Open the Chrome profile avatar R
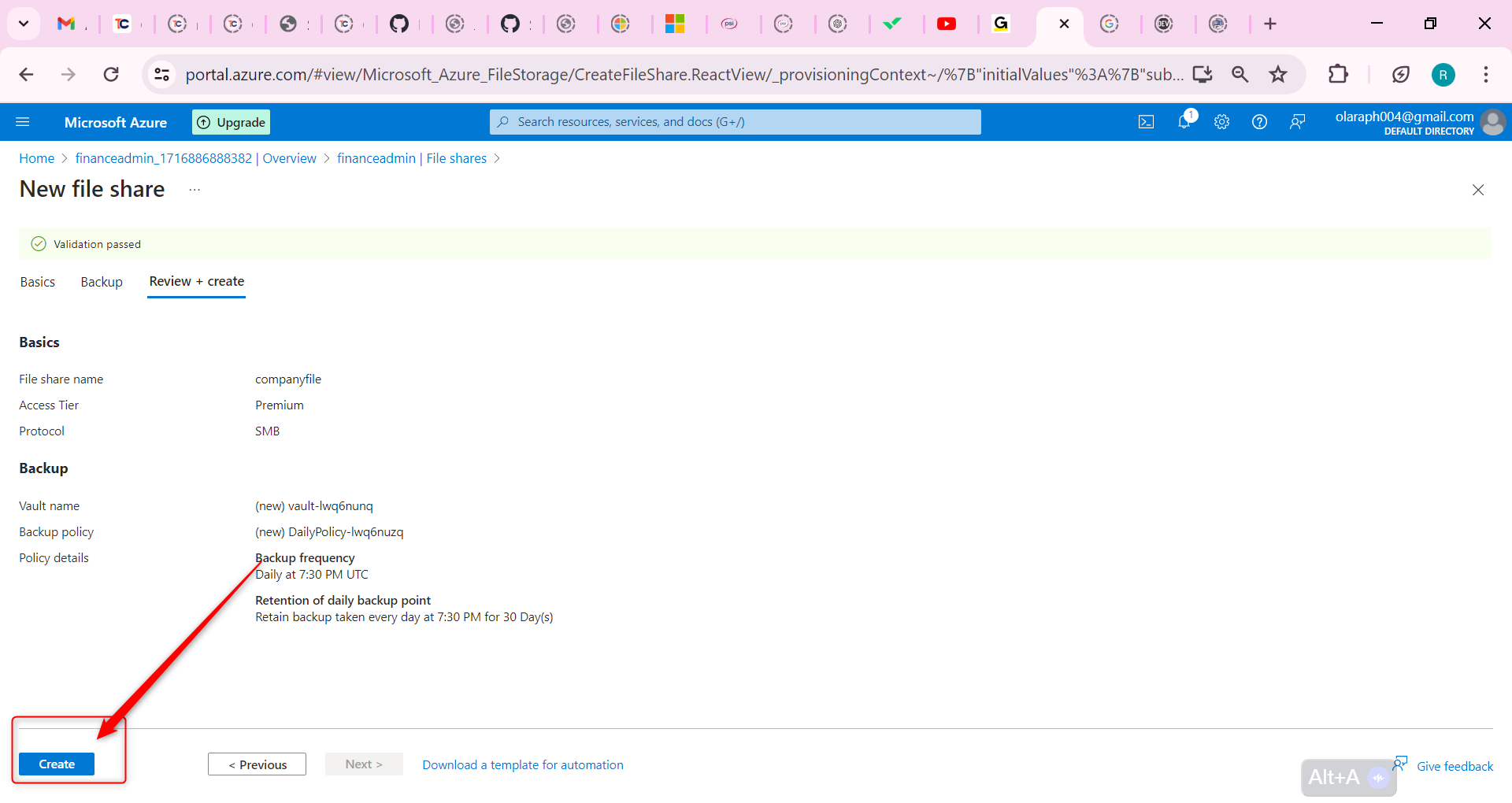Image resolution: width=1512 pixels, height=803 pixels. tap(1443, 75)
